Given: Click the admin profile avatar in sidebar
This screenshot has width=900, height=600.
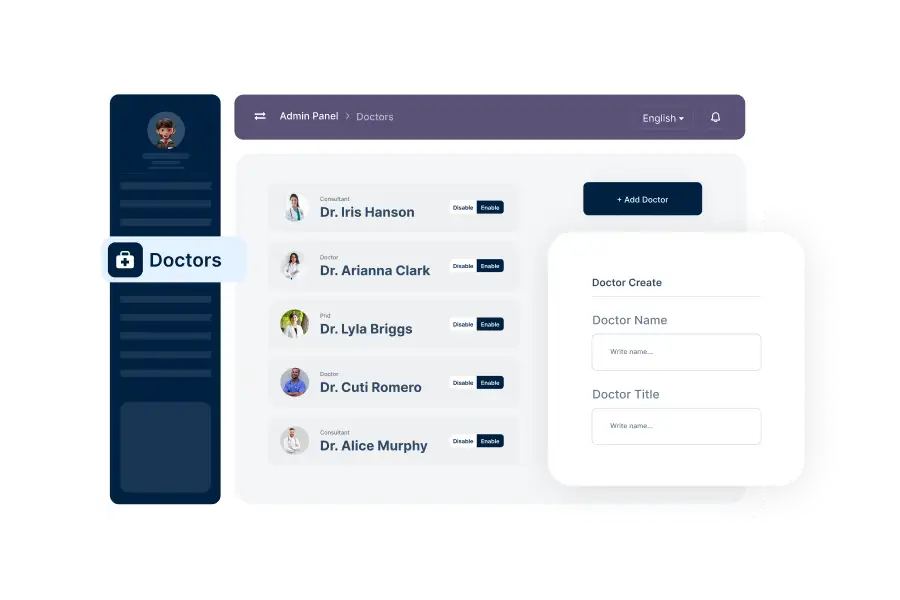Looking at the screenshot, I should click(x=165, y=130).
